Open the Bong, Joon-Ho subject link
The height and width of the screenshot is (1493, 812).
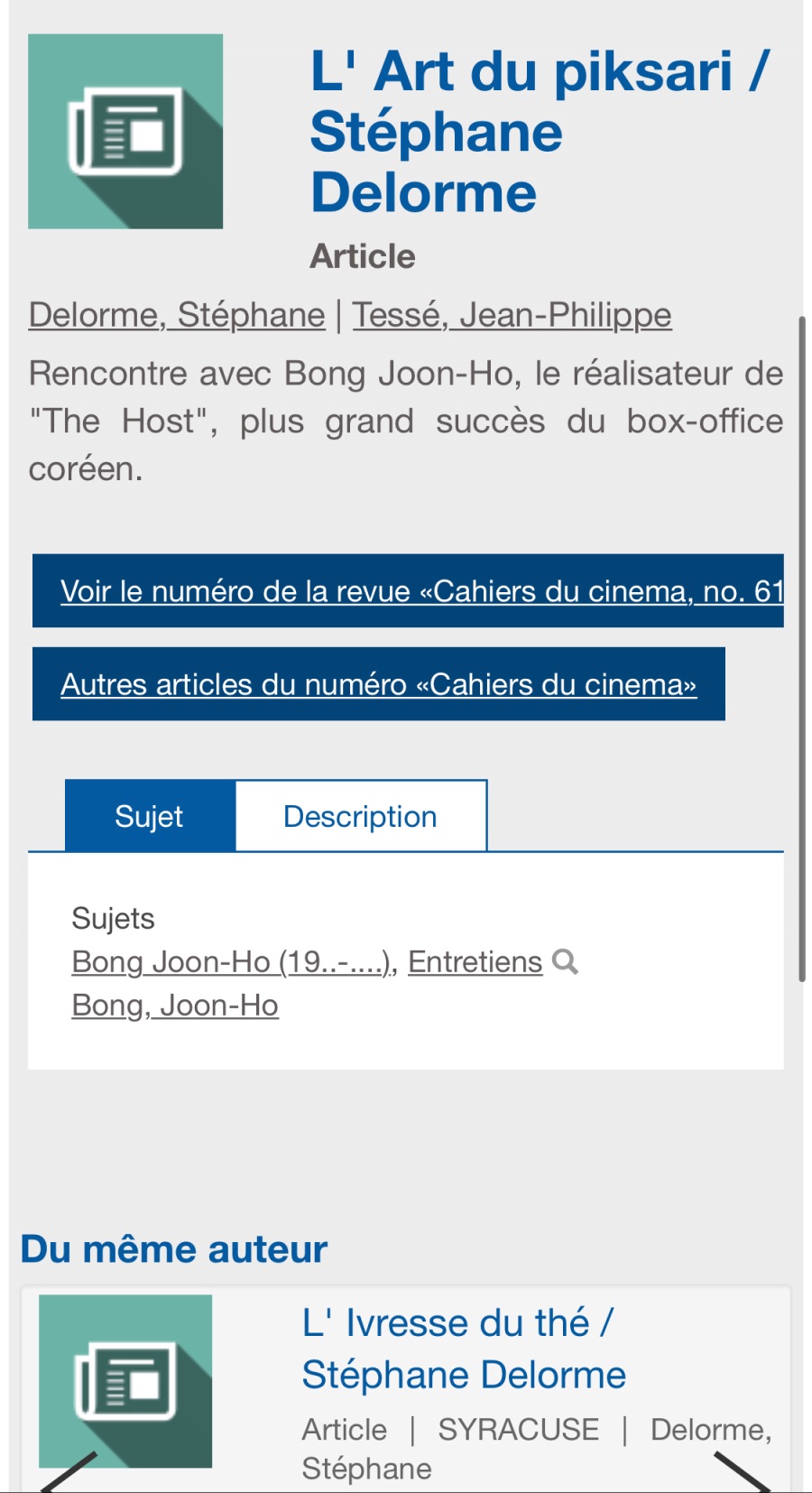175,1006
